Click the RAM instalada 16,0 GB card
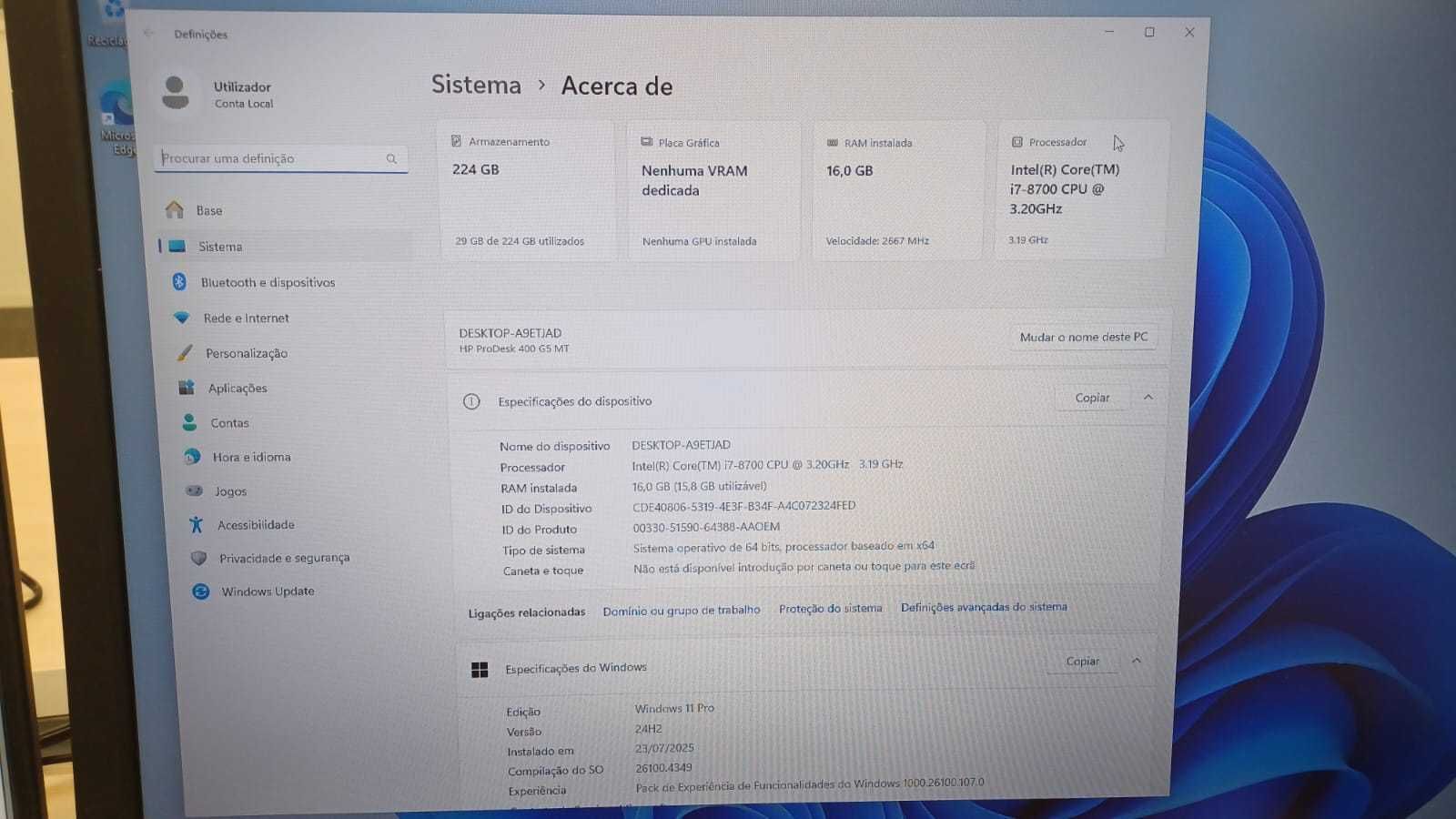Image resolution: width=1456 pixels, height=819 pixels. [898, 191]
